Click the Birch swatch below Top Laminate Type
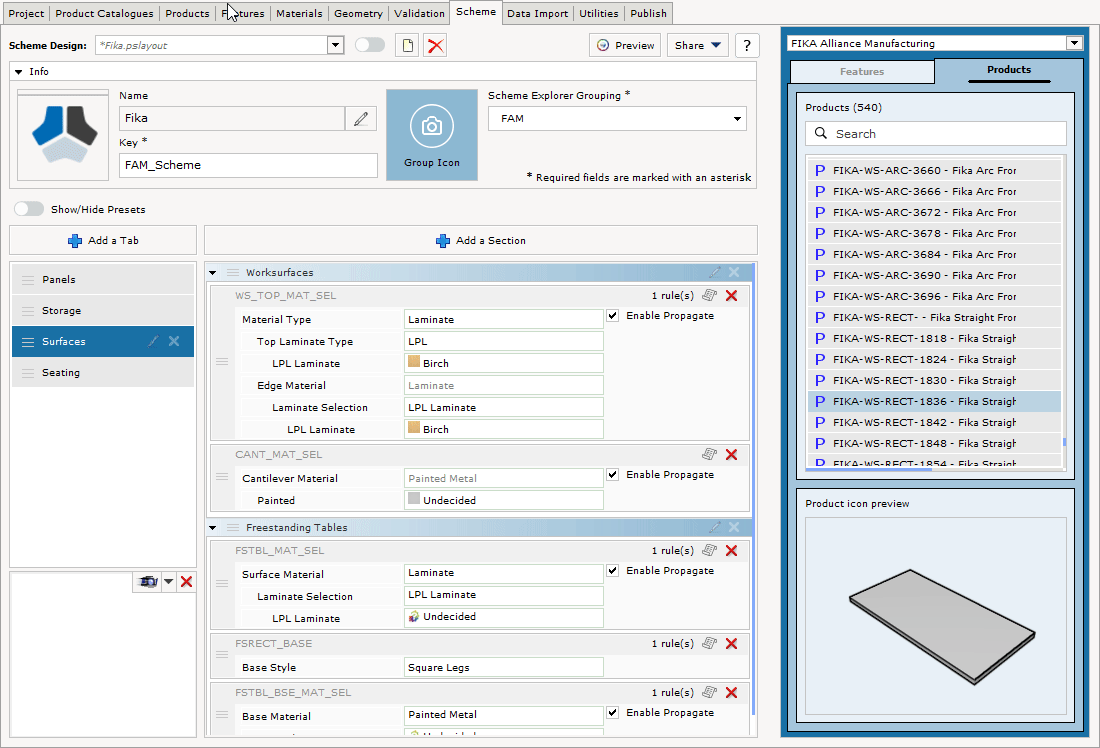The width and height of the screenshot is (1100, 748). pyautogui.click(x=414, y=362)
